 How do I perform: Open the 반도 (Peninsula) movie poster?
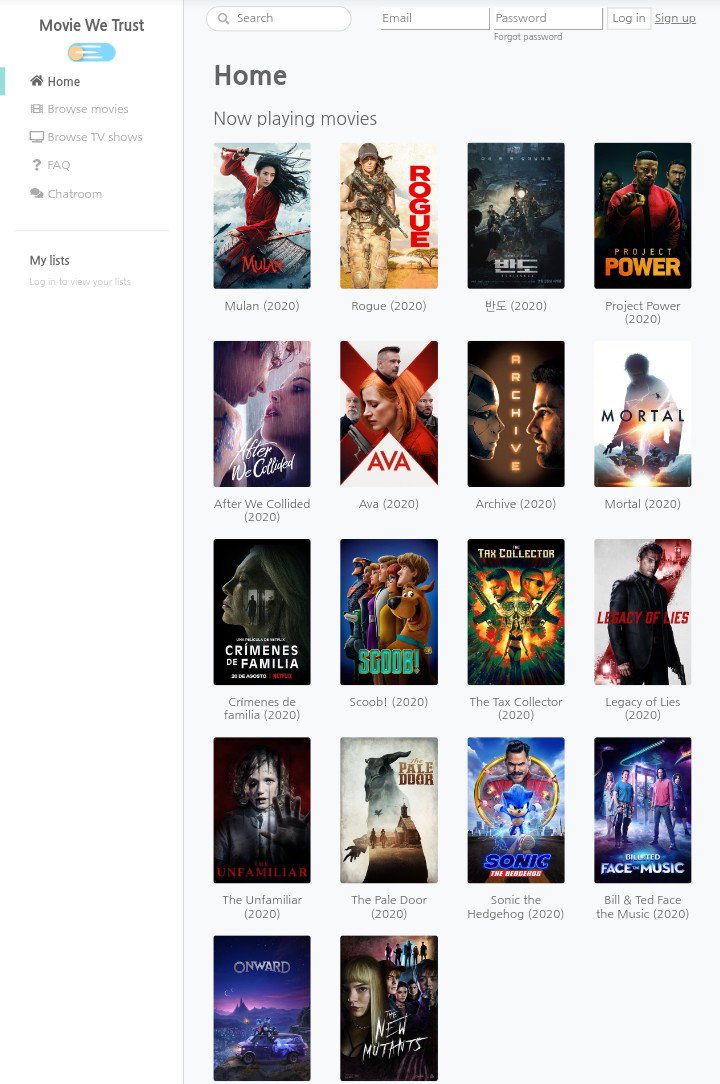pyautogui.click(x=516, y=216)
